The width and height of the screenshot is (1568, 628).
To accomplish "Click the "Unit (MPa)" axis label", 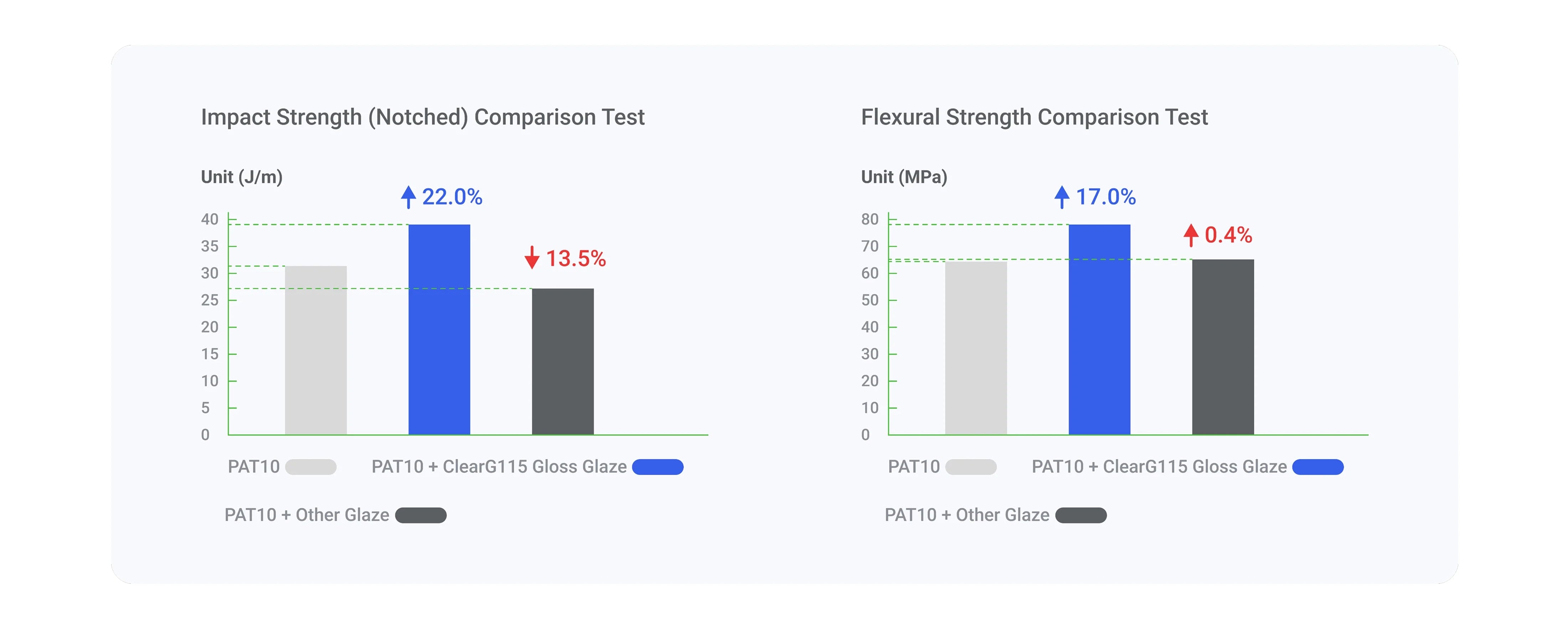I will tap(904, 177).
